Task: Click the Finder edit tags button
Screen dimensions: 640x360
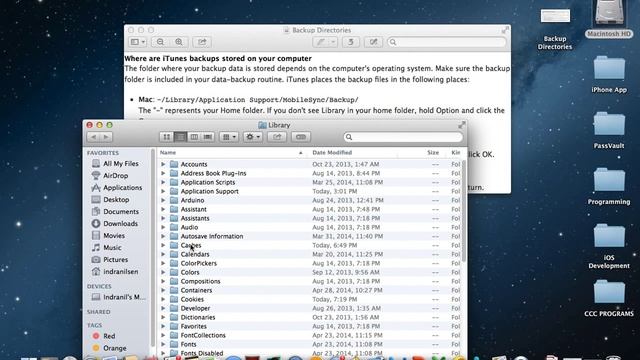Action: coord(301,137)
